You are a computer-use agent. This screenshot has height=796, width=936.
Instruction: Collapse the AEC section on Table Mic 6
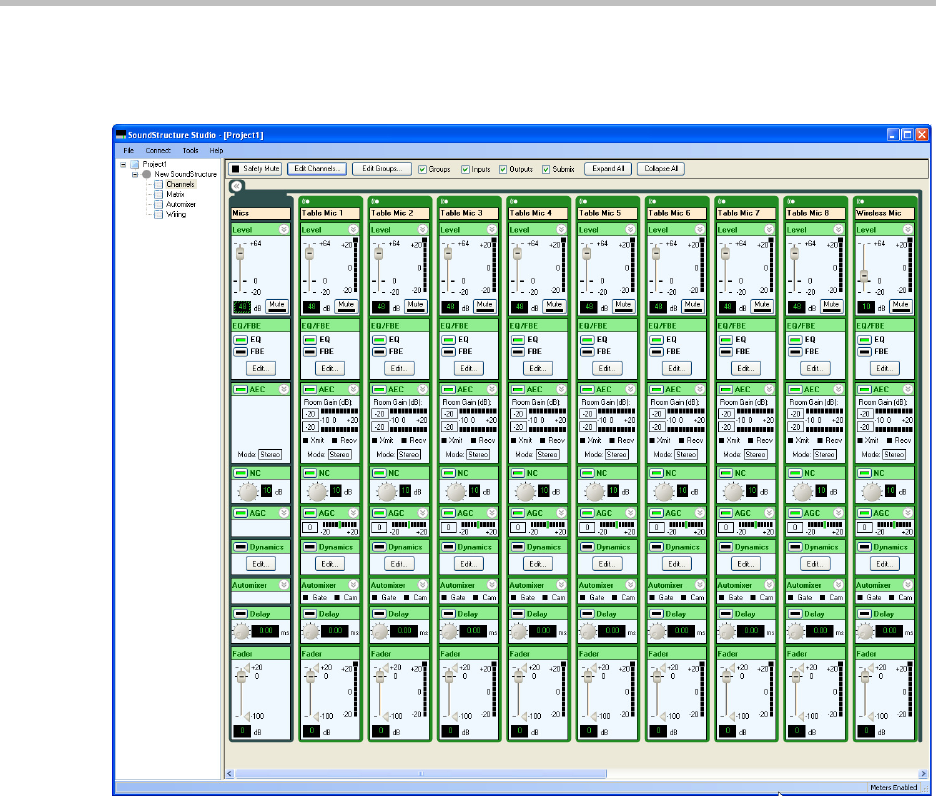tap(701, 389)
